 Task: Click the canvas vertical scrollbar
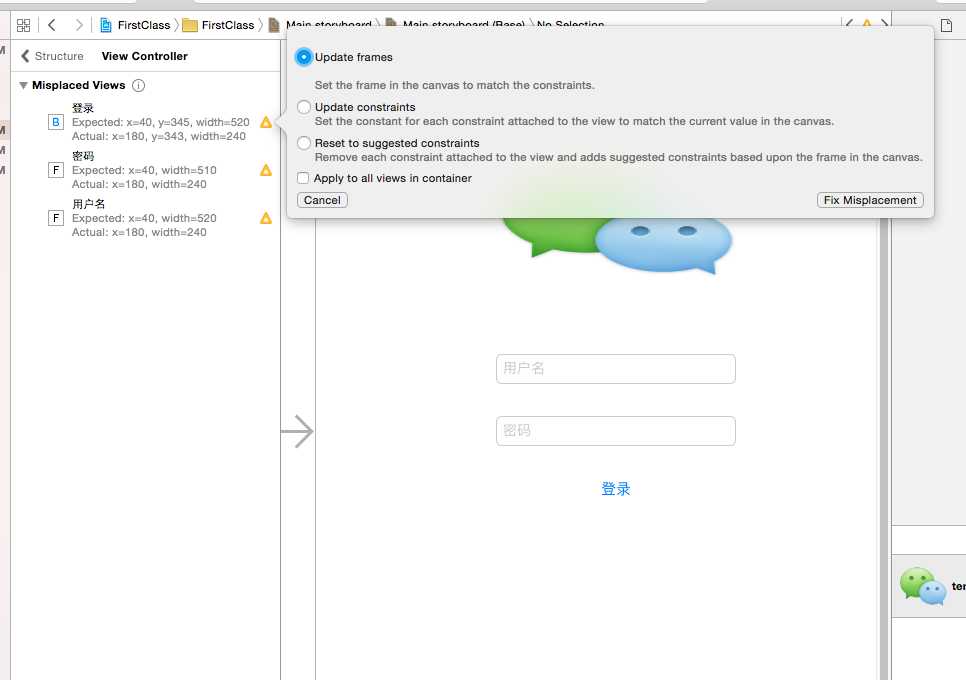pyautogui.click(x=883, y=448)
